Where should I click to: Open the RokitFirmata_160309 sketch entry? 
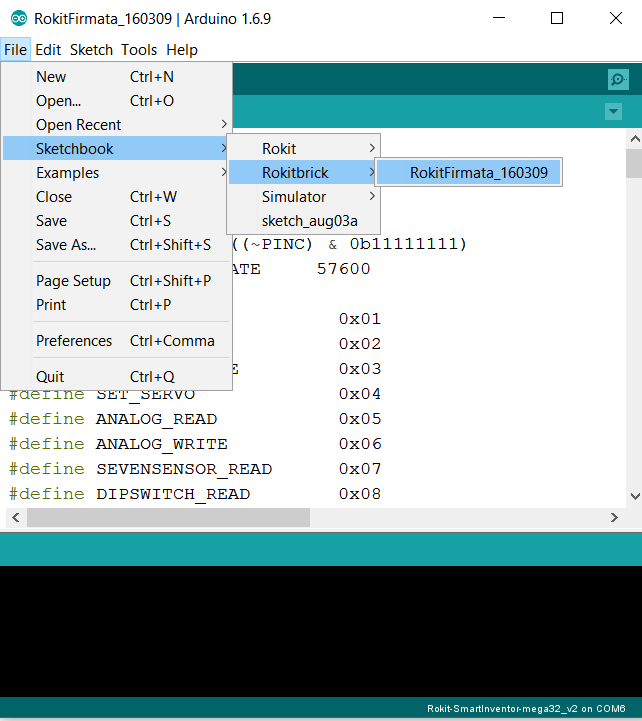[469, 173]
